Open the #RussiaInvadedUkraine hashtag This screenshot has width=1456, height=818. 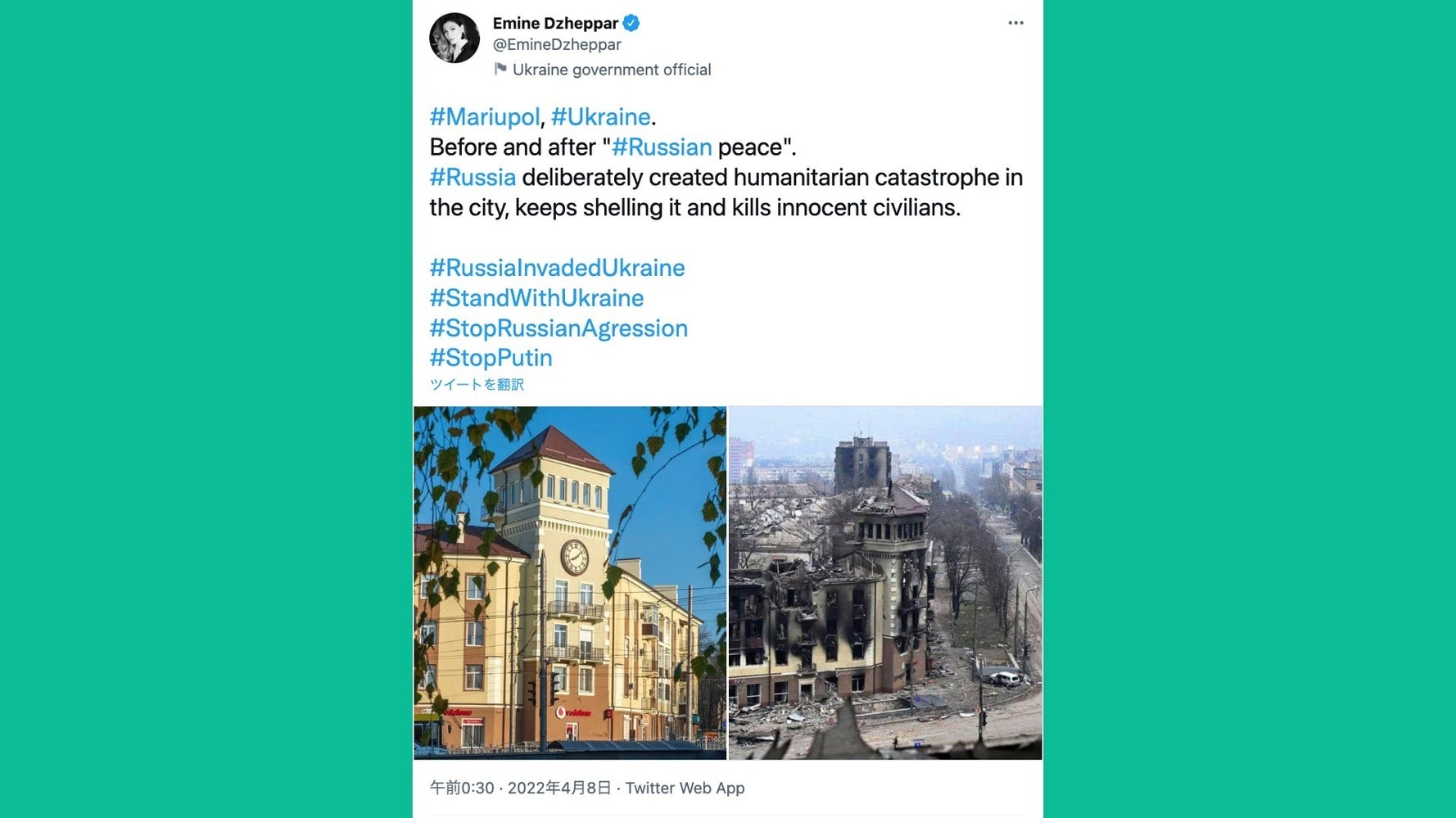click(x=557, y=268)
